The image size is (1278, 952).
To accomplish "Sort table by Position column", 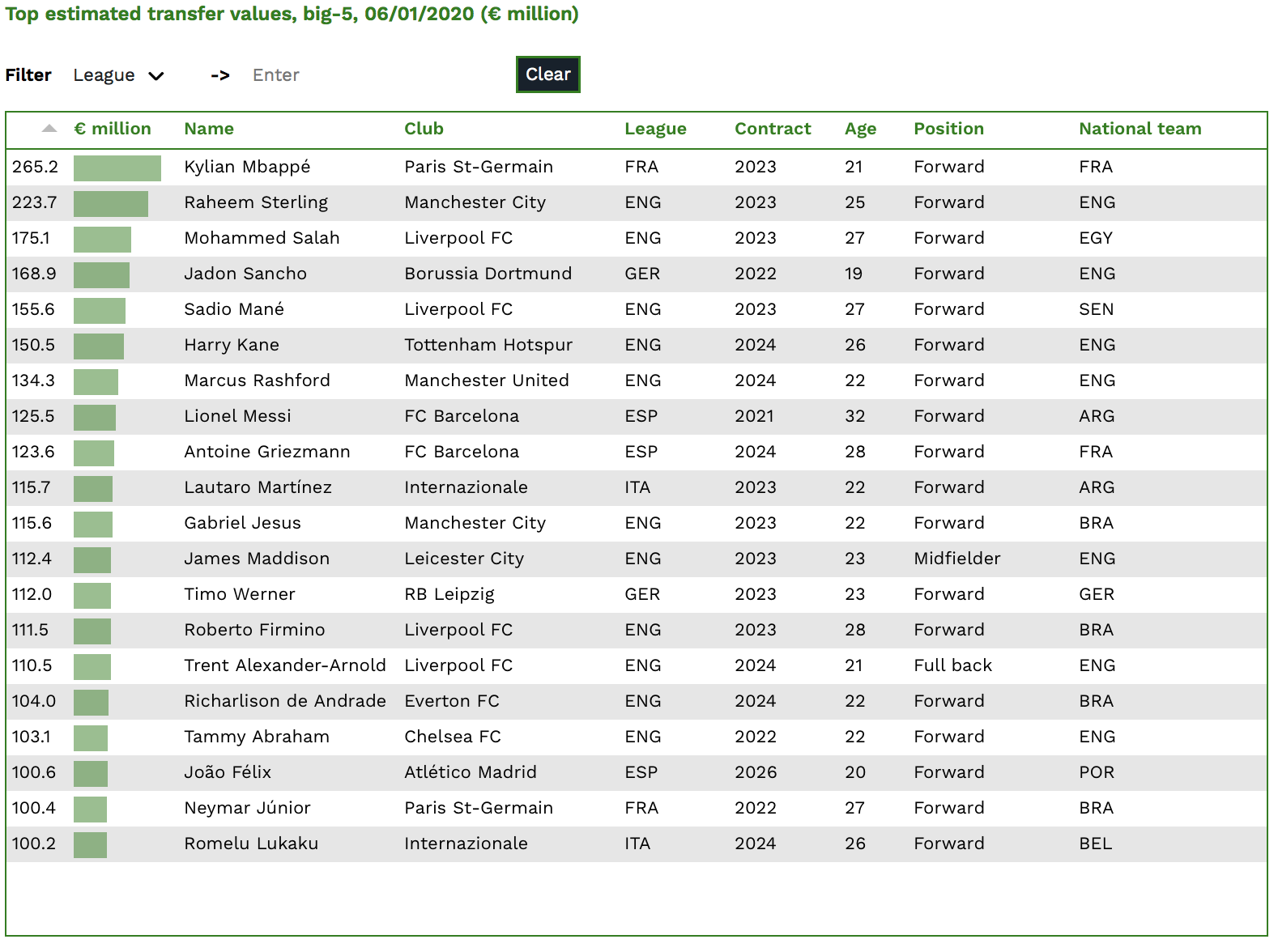I will (948, 129).
